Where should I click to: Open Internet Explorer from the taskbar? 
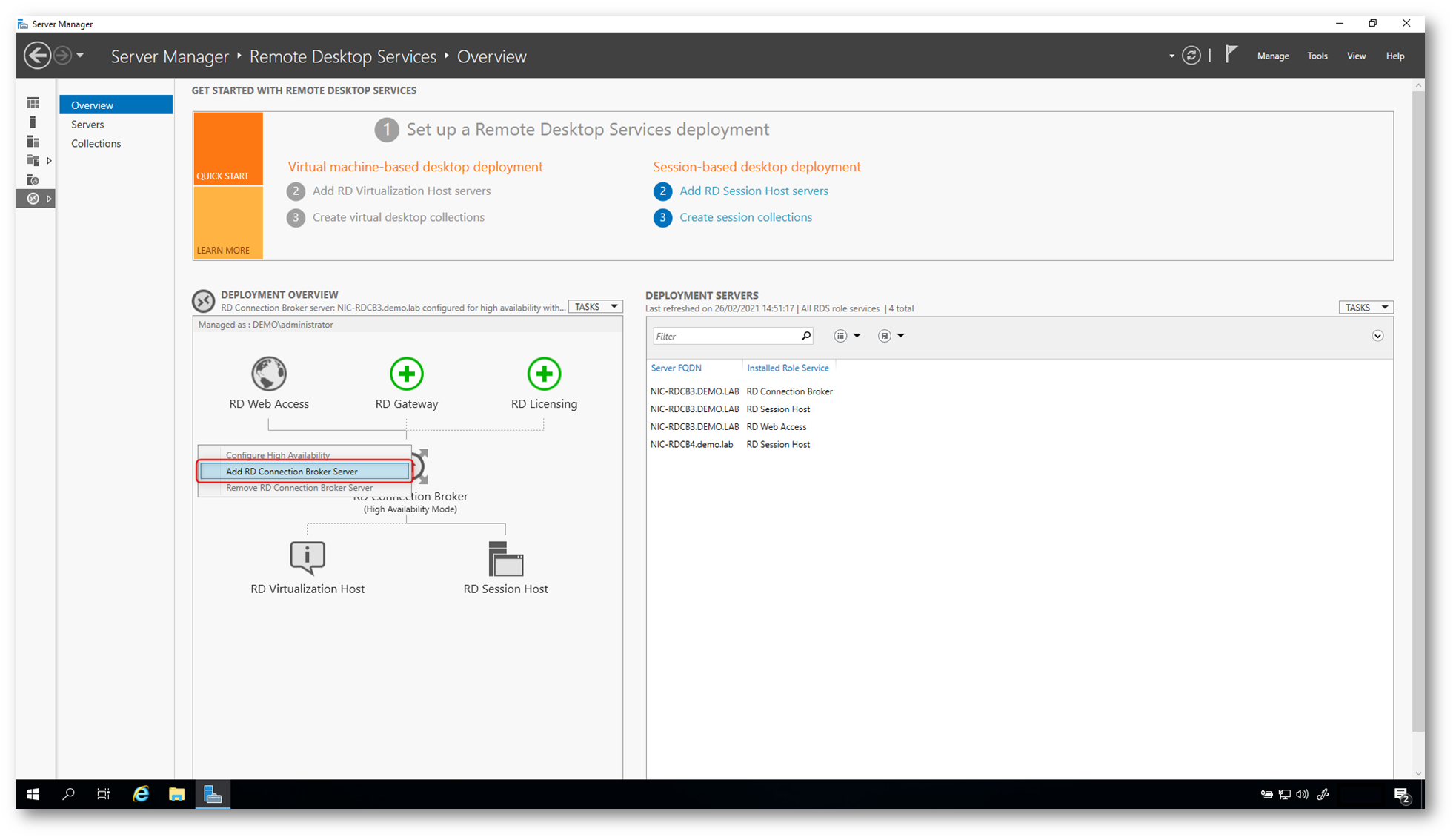click(140, 794)
